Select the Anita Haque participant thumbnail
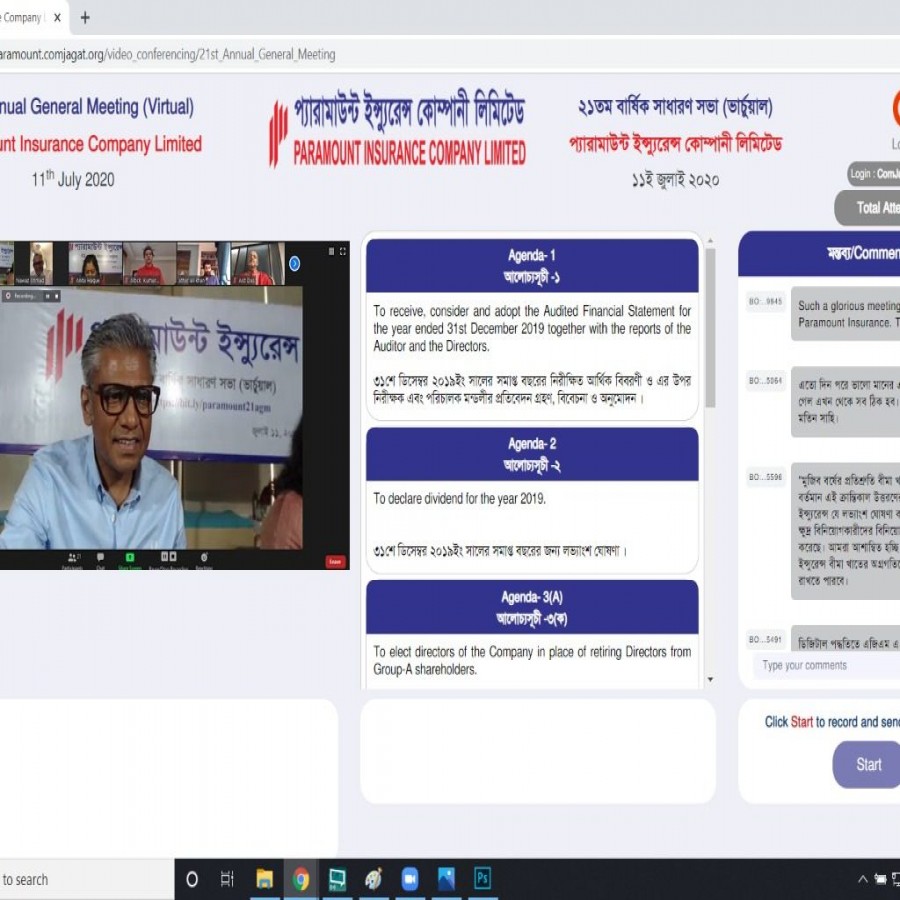Image resolution: width=900 pixels, height=900 pixels. coord(95,263)
